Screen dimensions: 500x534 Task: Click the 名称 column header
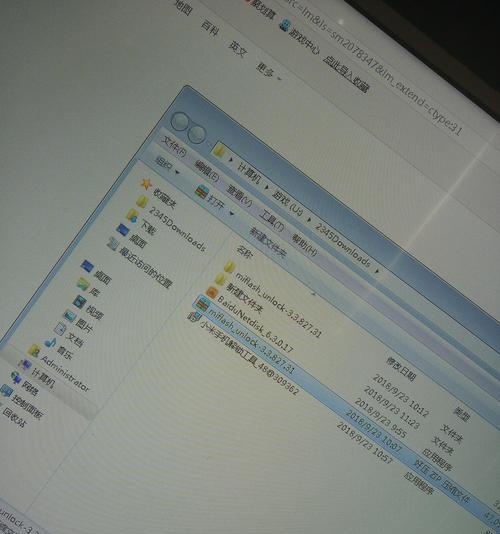pos(245,252)
